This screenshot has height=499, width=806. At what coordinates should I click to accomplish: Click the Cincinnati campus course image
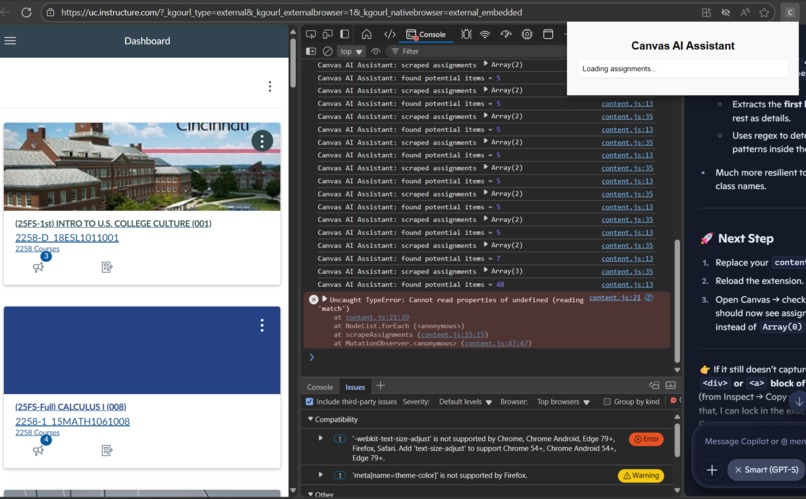pyautogui.click(x=142, y=167)
